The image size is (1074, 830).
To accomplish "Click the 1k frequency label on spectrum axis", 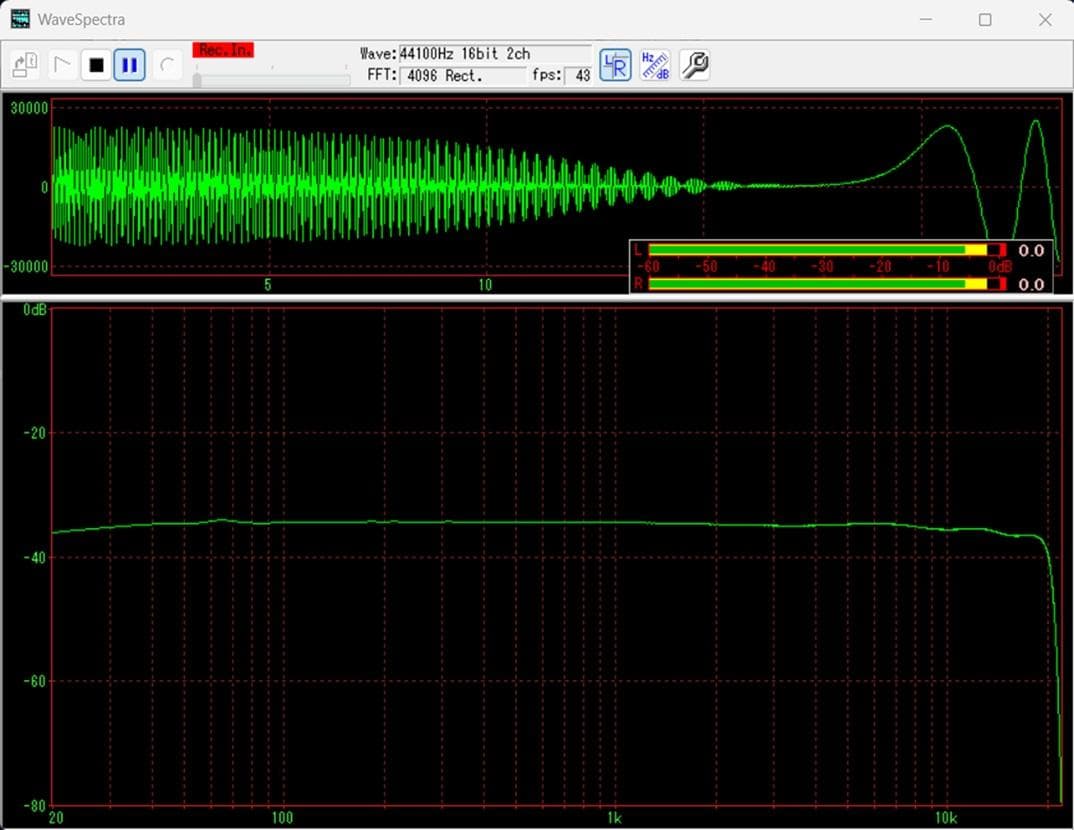I will tap(614, 817).
